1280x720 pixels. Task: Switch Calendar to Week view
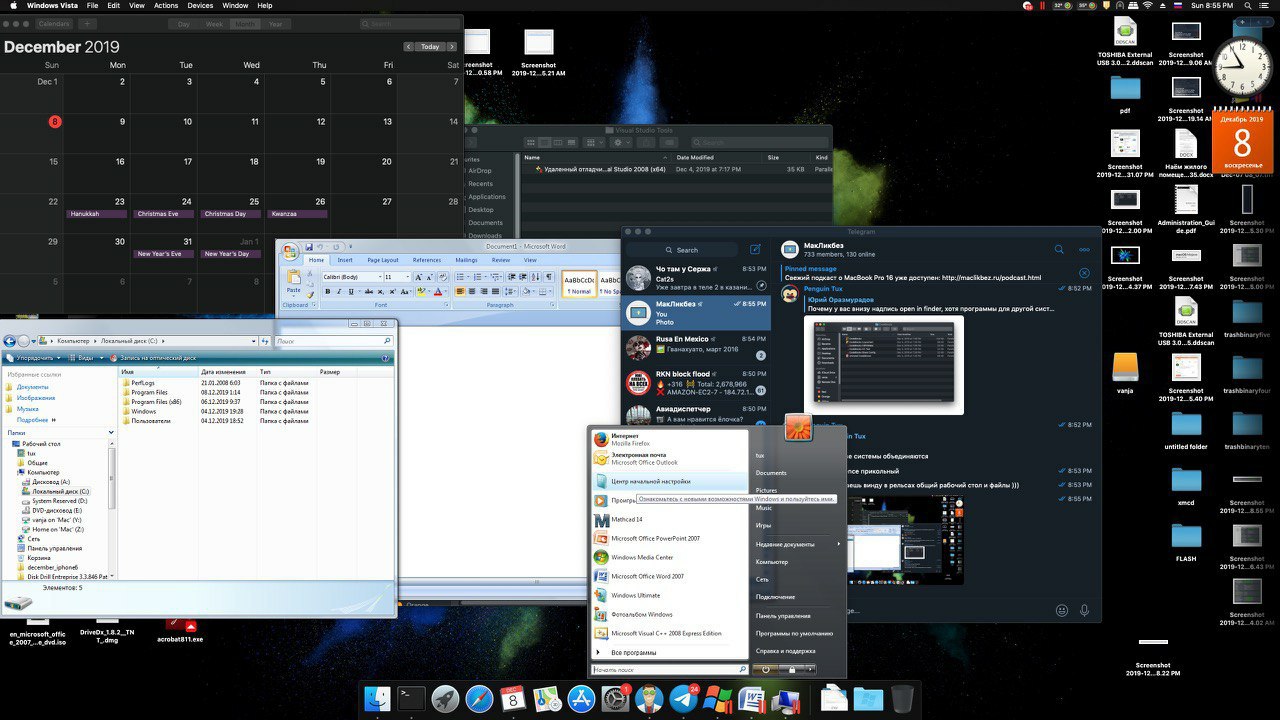pos(214,23)
